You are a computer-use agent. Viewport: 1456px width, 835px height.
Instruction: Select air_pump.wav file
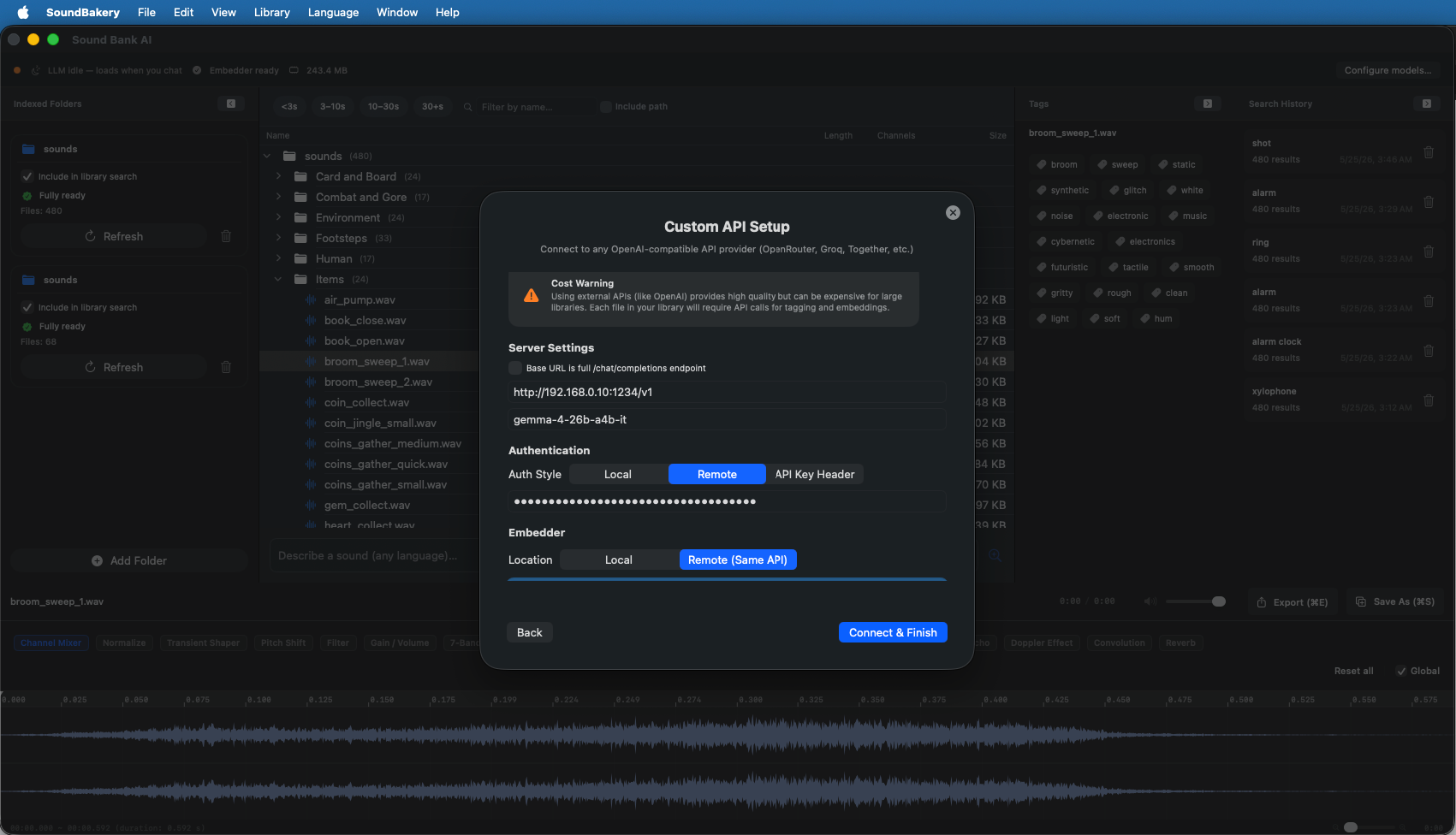point(360,299)
